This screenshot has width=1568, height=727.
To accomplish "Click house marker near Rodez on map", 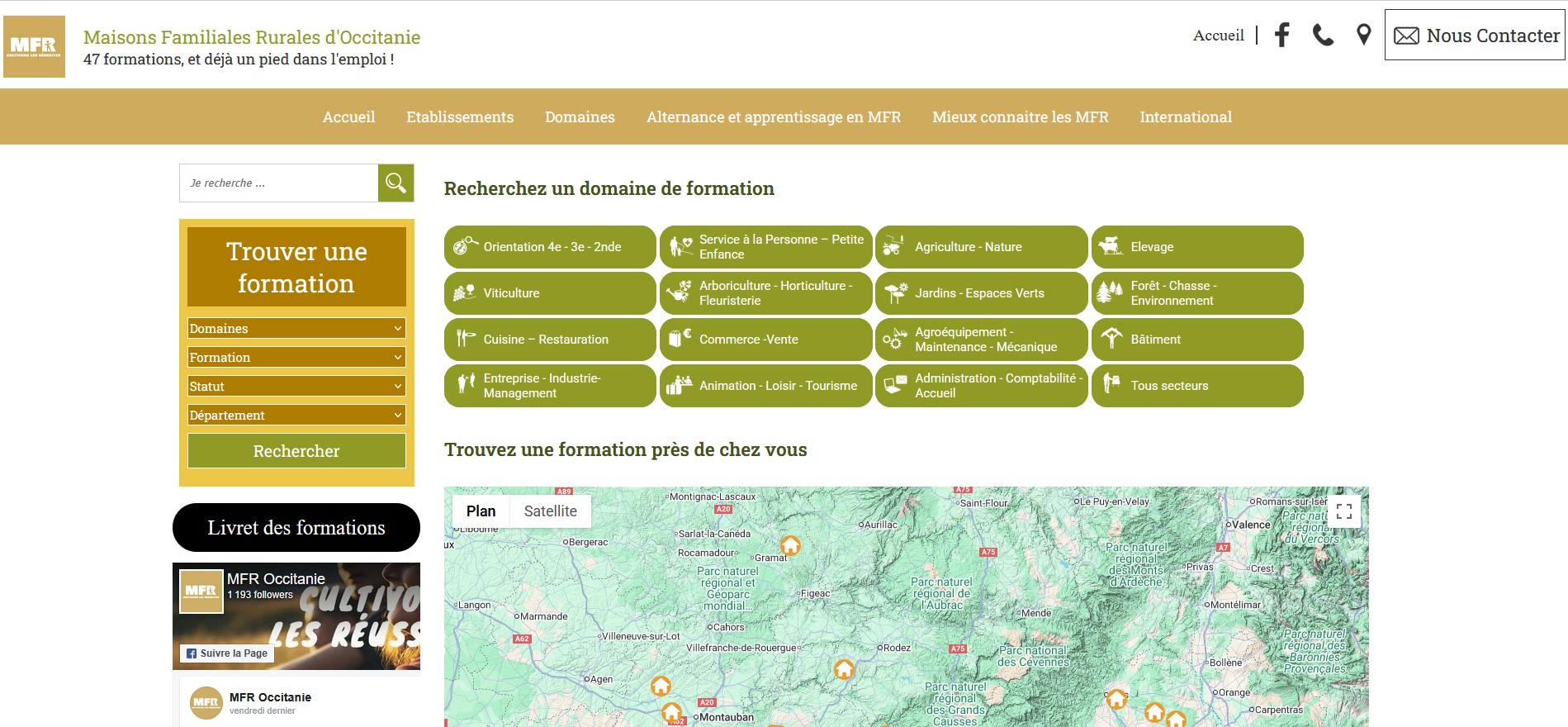I will (x=843, y=668).
